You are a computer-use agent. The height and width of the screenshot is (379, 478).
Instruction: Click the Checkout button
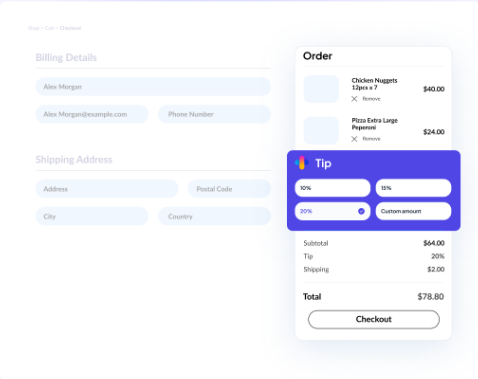pos(374,319)
